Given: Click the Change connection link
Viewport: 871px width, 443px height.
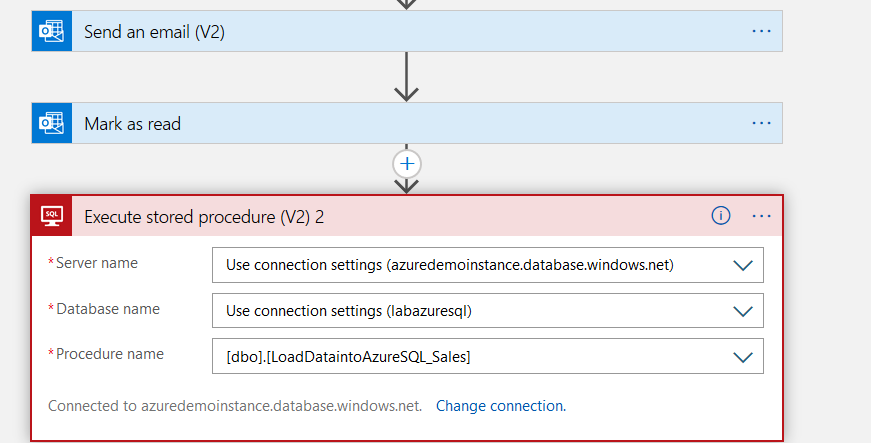Looking at the screenshot, I should tap(500, 406).
